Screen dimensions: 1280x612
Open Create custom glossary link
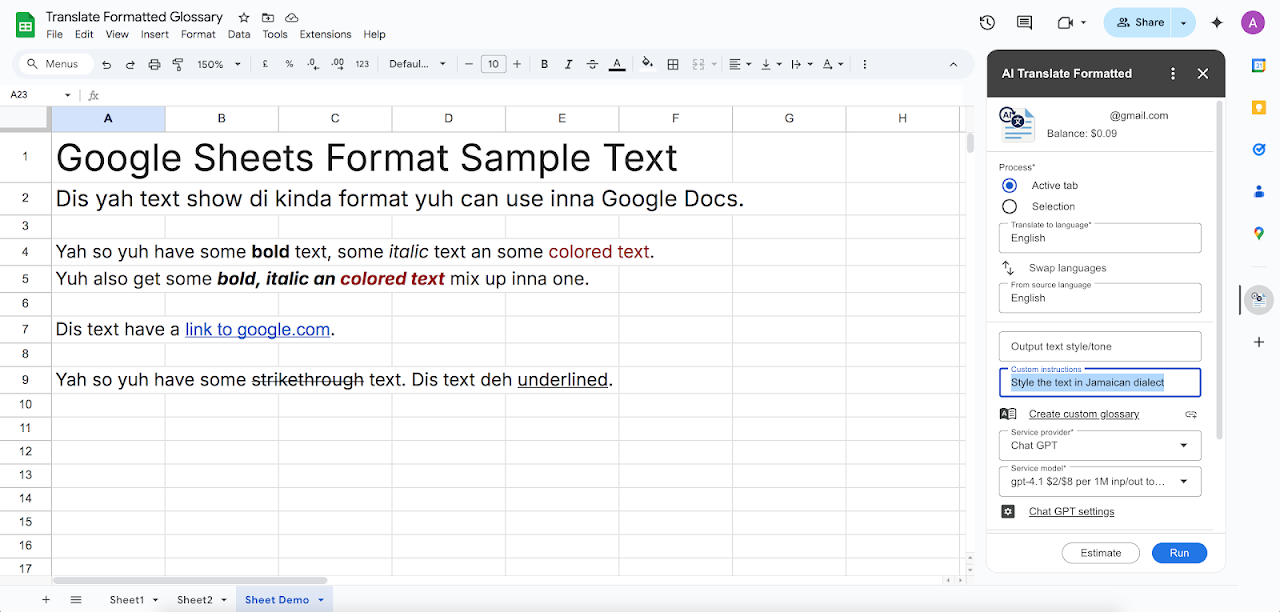click(1084, 414)
